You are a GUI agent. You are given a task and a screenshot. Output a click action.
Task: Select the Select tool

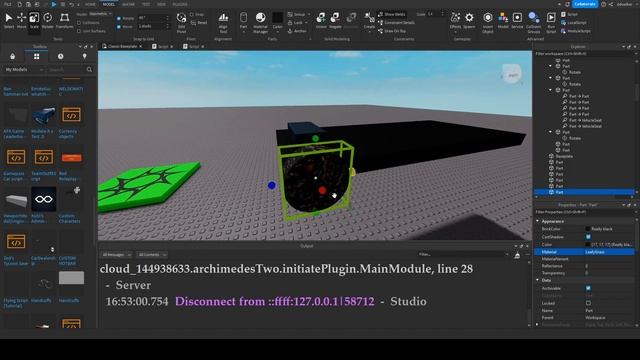click(9, 20)
